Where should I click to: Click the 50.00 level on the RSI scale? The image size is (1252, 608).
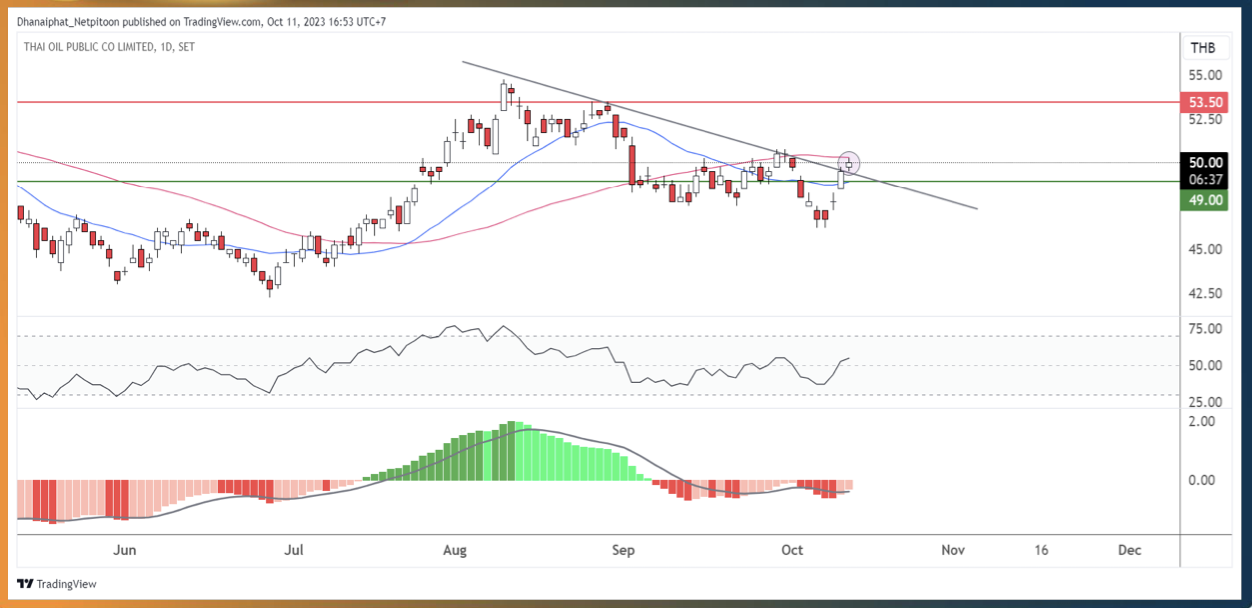(1205, 366)
